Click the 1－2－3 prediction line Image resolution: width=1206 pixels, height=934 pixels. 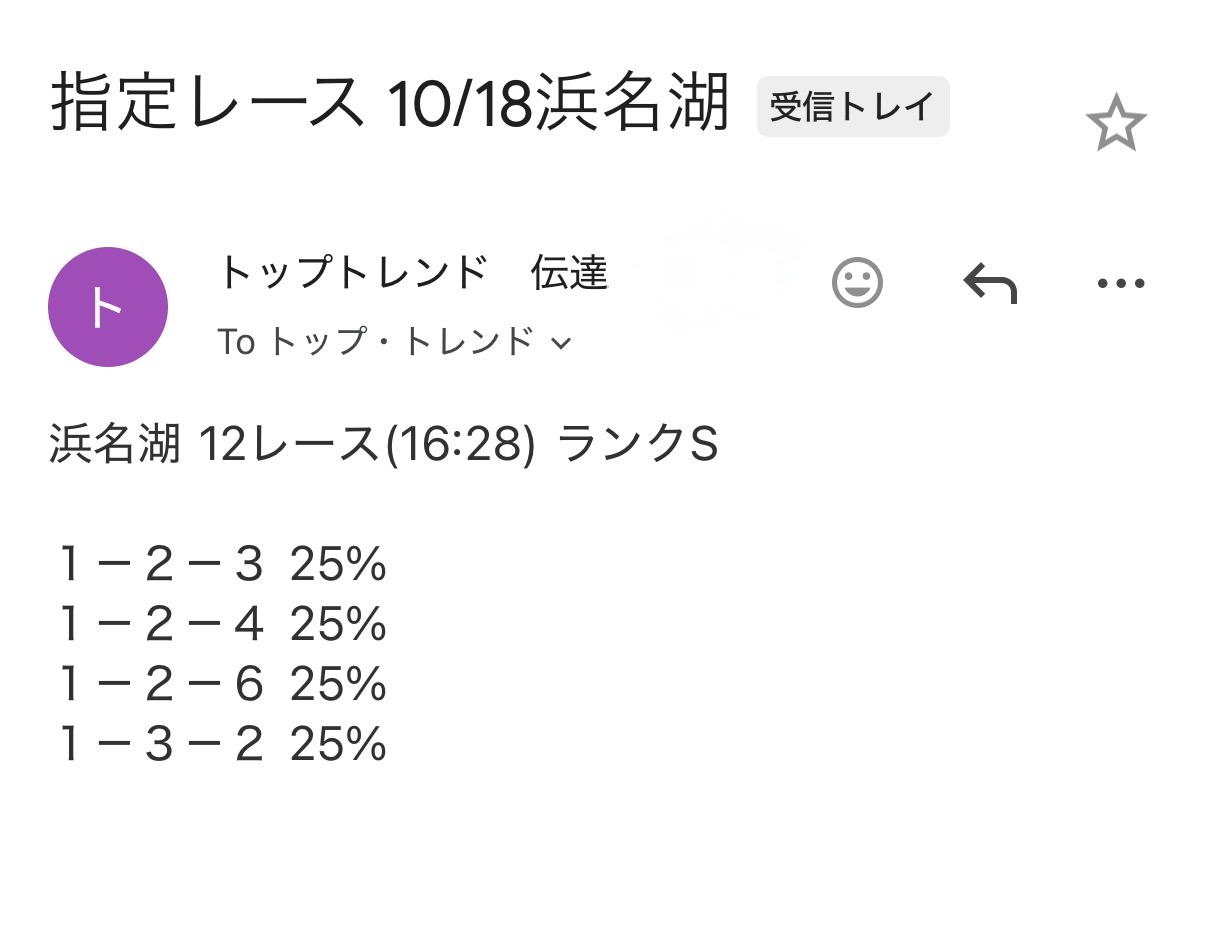point(161,566)
